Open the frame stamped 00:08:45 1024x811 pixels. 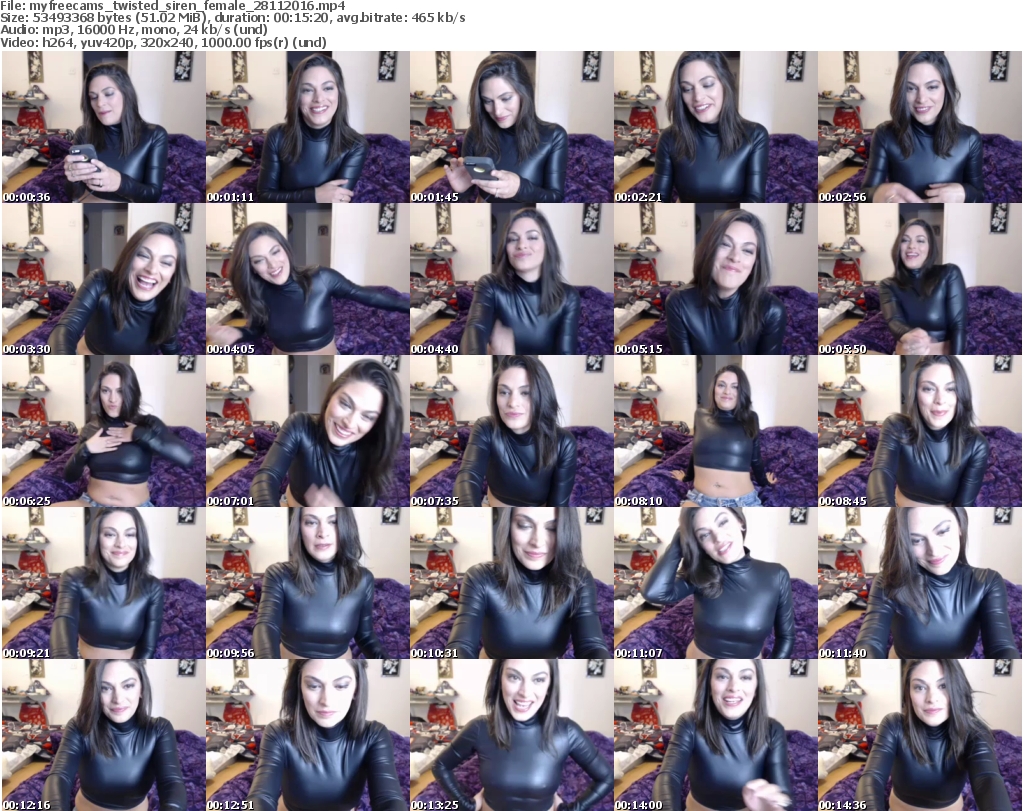pyautogui.click(x=920, y=432)
